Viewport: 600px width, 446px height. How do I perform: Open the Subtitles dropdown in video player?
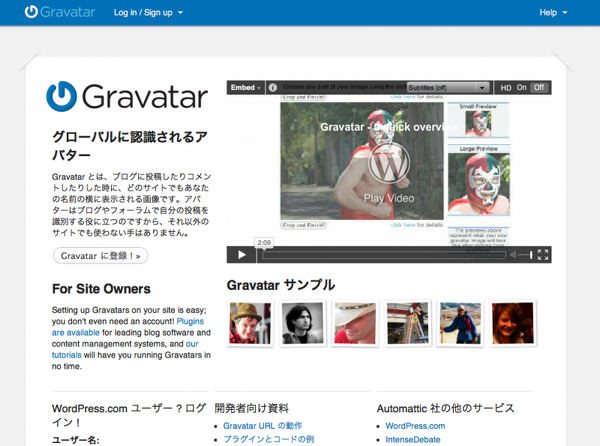pos(448,88)
